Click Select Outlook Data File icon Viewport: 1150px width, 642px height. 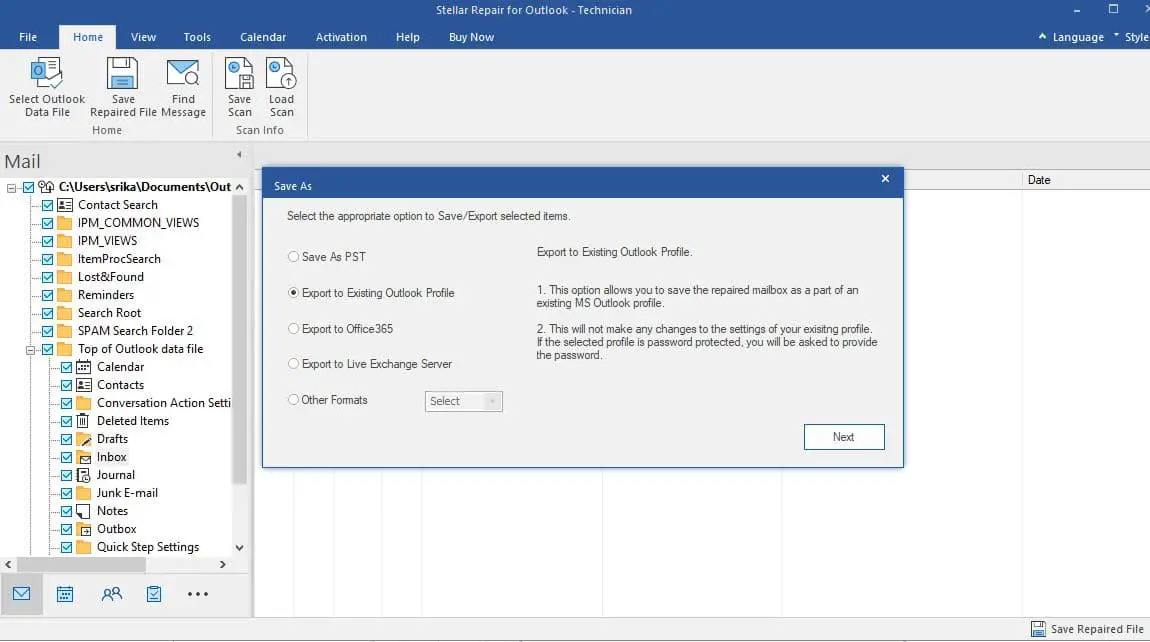[46, 73]
